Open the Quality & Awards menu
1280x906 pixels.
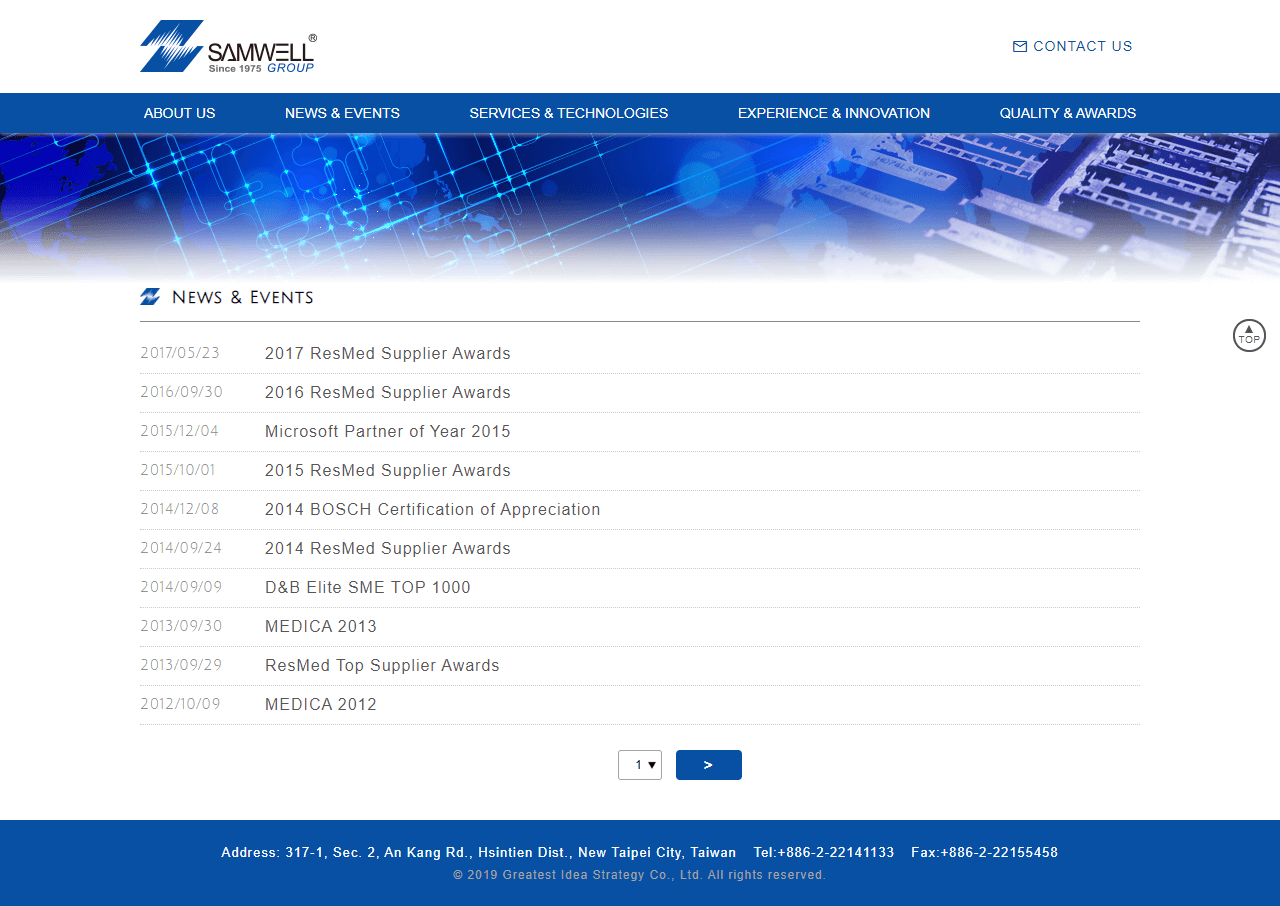[1068, 113]
